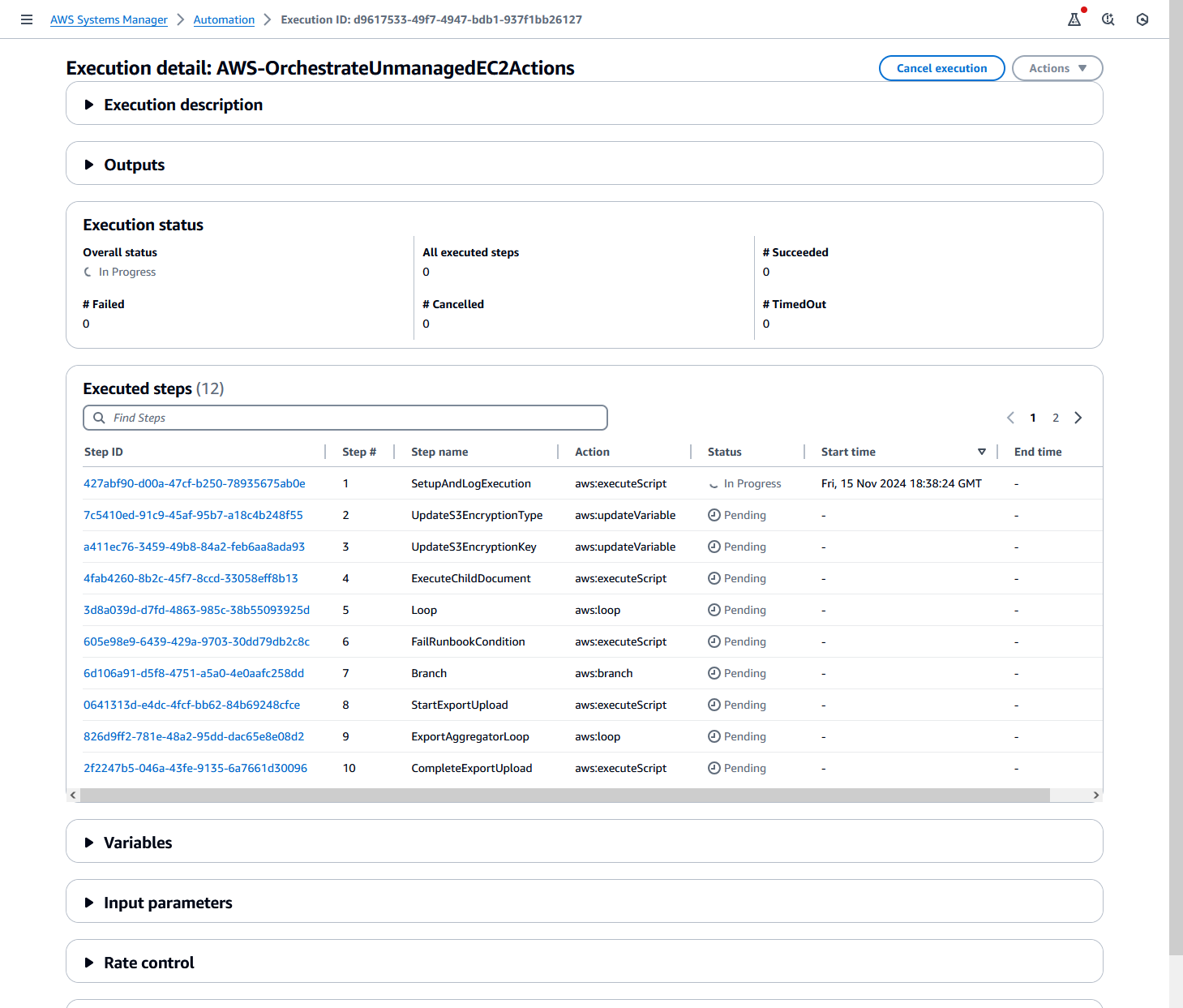Viewport: 1183px width, 1008px height.
Task: Select the StartExportUpload step name
Action: pyautogui.click(x=460, y=705)
